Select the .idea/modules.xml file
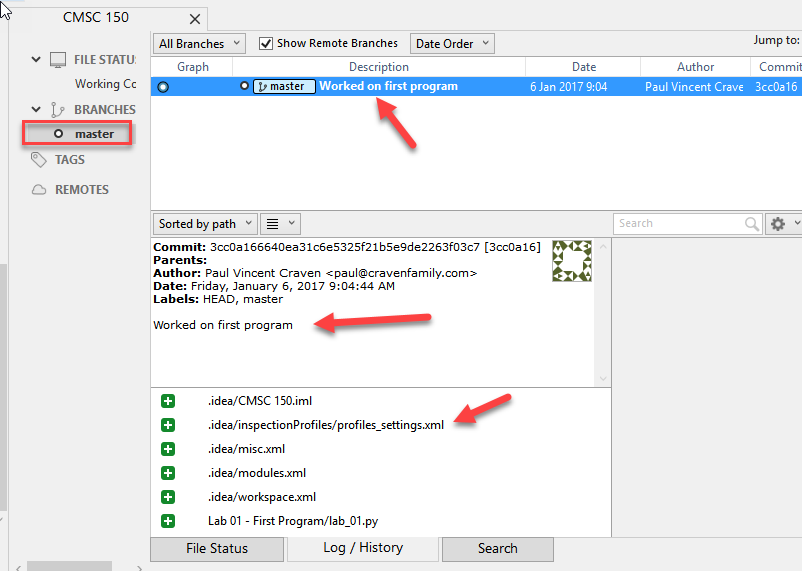This screenshot has width=802, height=571. point(257,473)
